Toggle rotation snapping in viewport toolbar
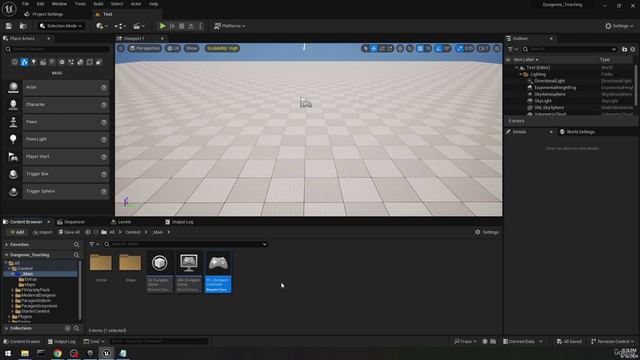This screenshot has height=360, width=640. click(439, 49)
